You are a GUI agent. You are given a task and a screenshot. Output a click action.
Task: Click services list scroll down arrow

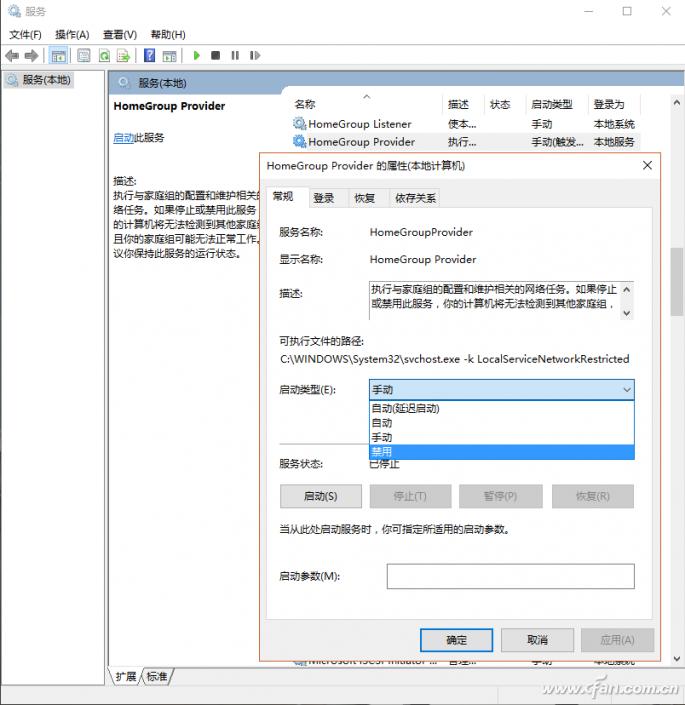point(676,659)
